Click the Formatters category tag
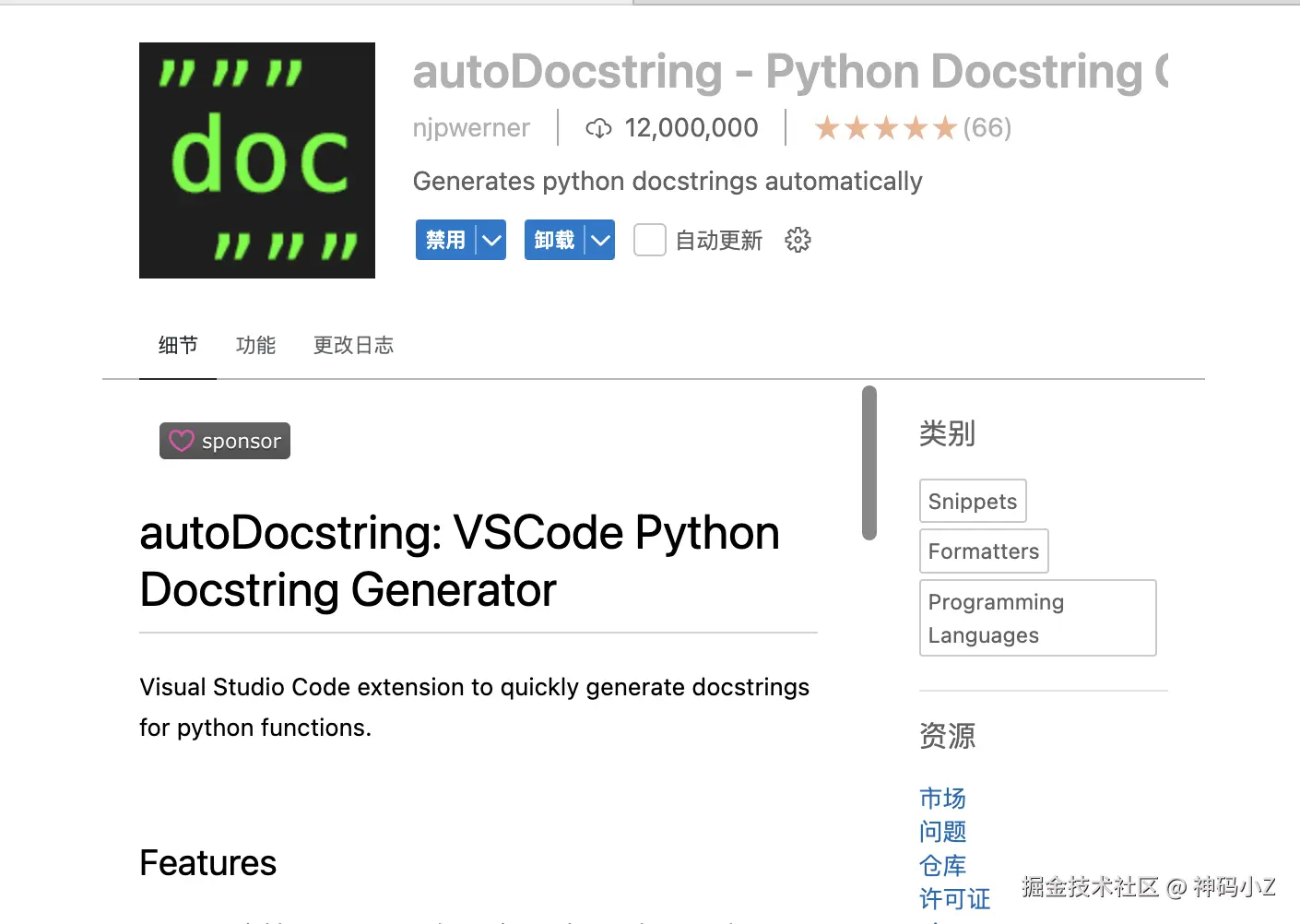1300x924 pixels. [x=984, y=551]
